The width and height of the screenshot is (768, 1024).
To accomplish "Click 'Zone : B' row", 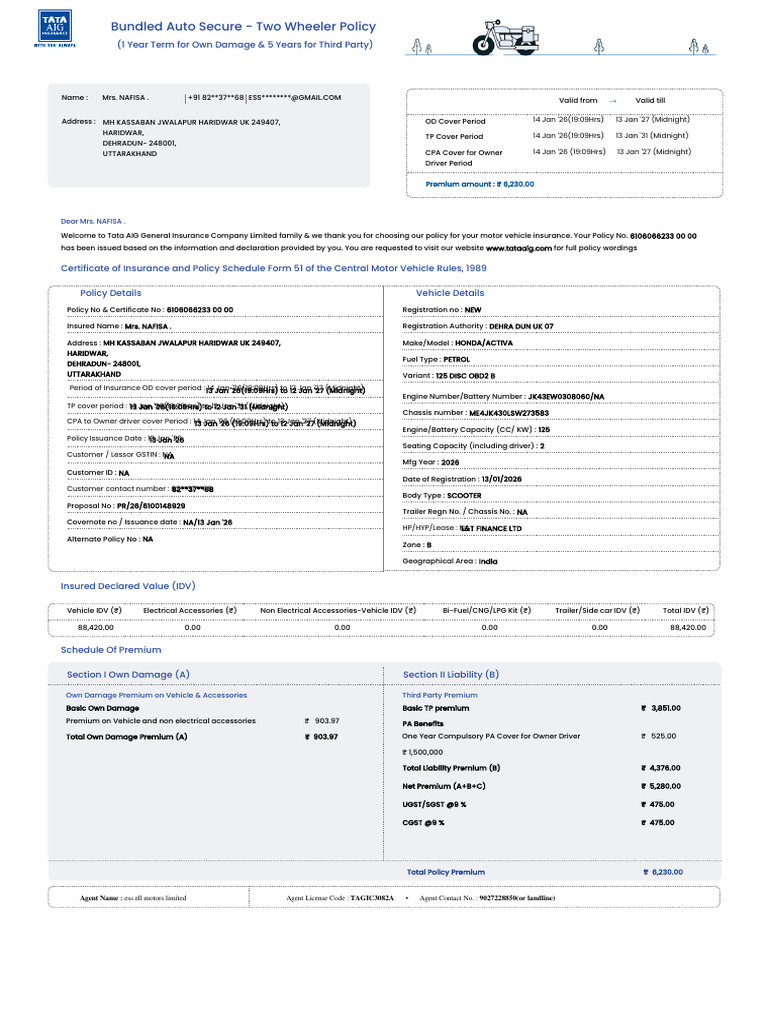I will pyautogui.click(x=417, y=545).
